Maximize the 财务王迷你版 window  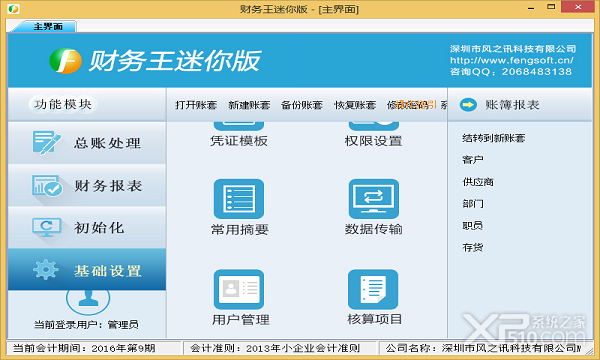(551, 7)
